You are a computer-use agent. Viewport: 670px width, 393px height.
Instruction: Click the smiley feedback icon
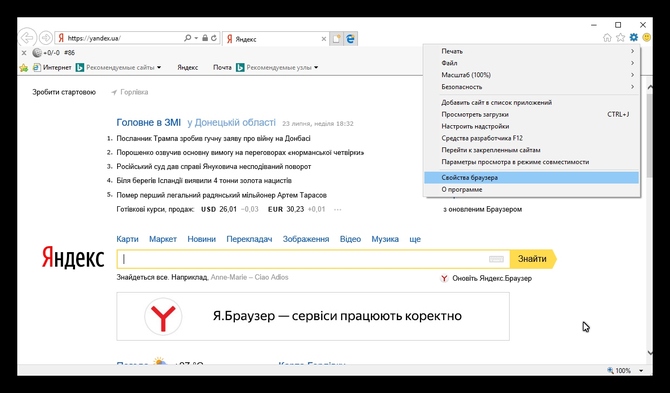tap(647, 38)
